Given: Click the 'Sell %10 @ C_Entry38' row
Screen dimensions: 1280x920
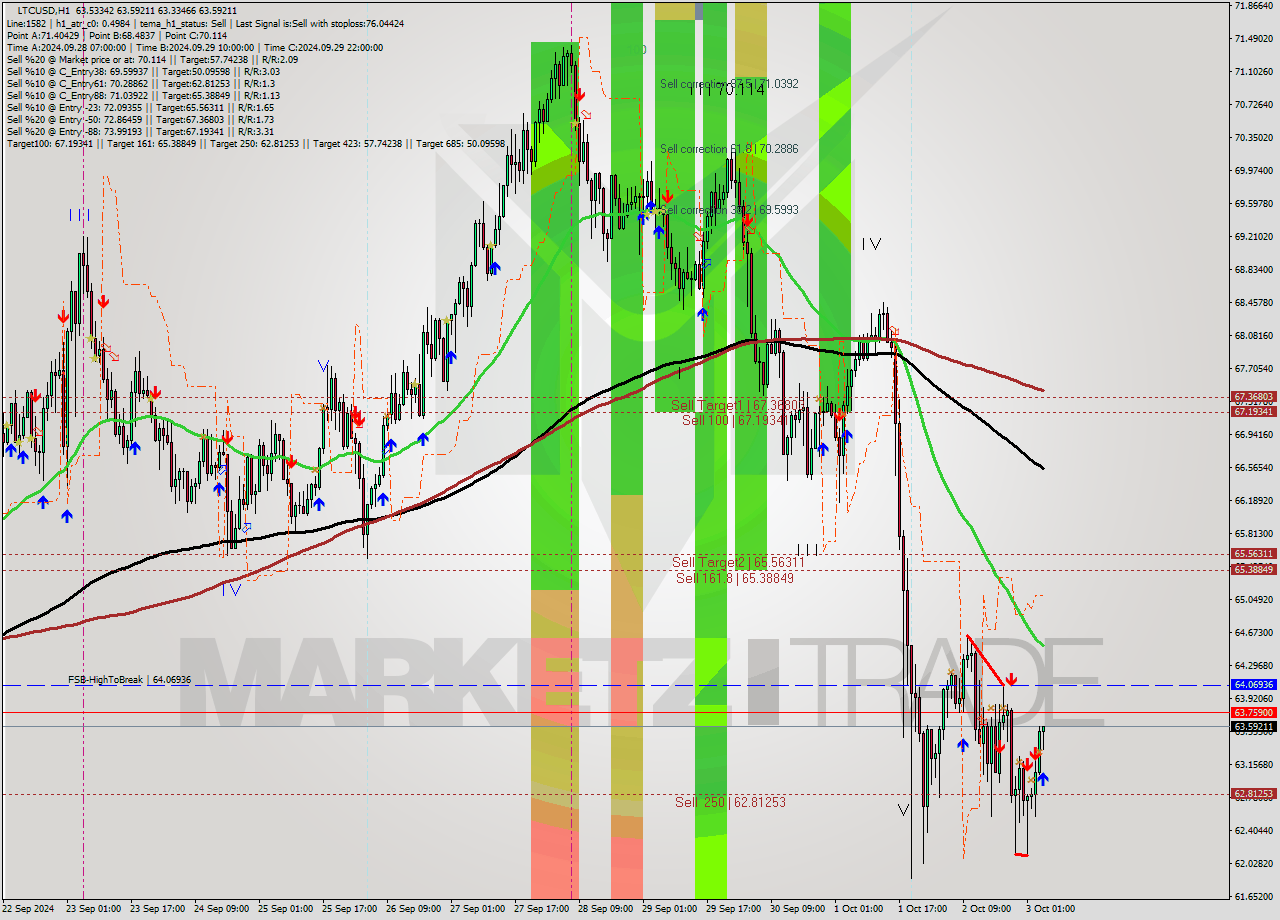Looking at the screenshot, I should click(143, 71).
